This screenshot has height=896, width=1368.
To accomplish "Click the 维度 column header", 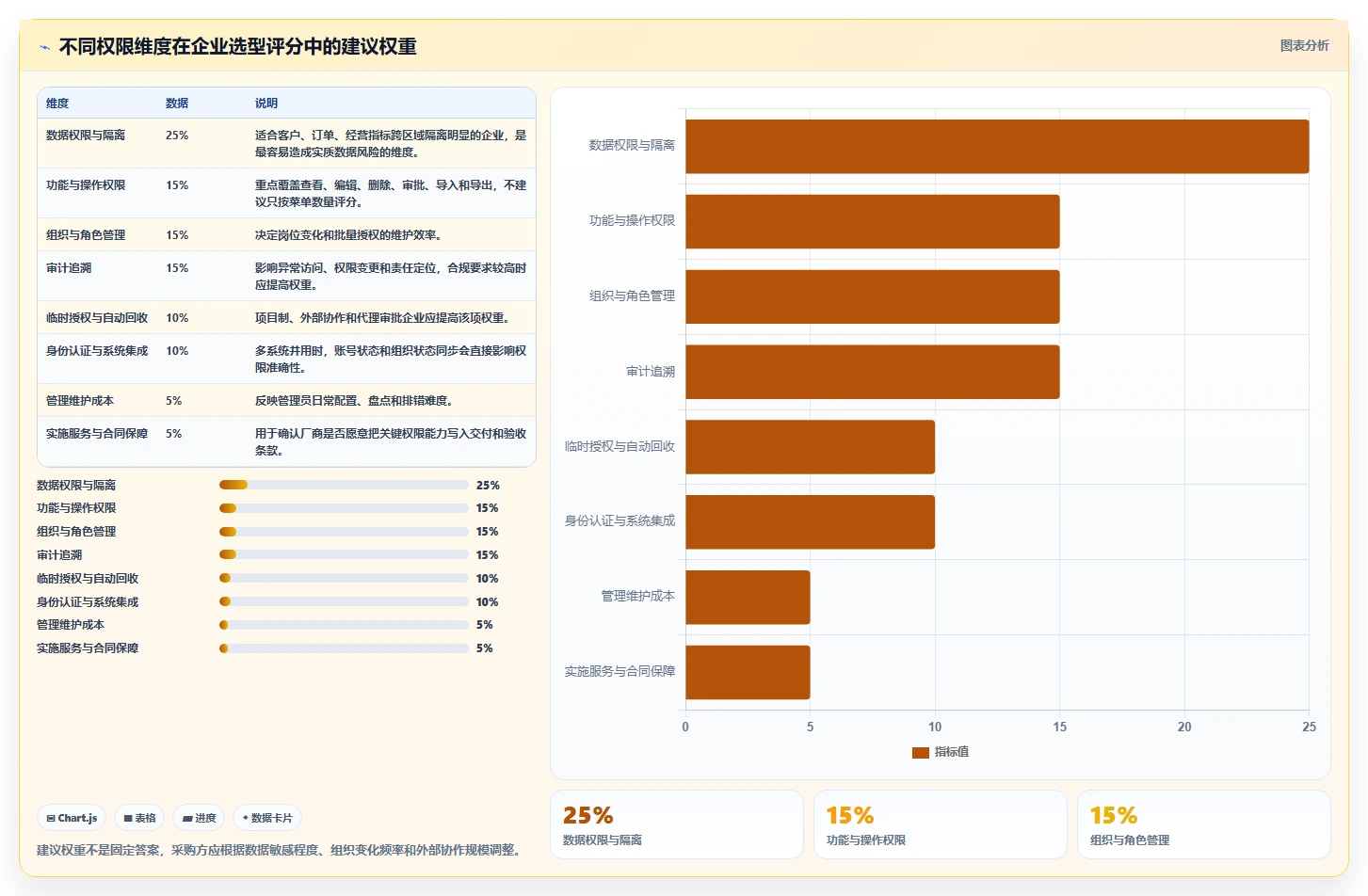I will pyautogui.click(x=57, y=104).
